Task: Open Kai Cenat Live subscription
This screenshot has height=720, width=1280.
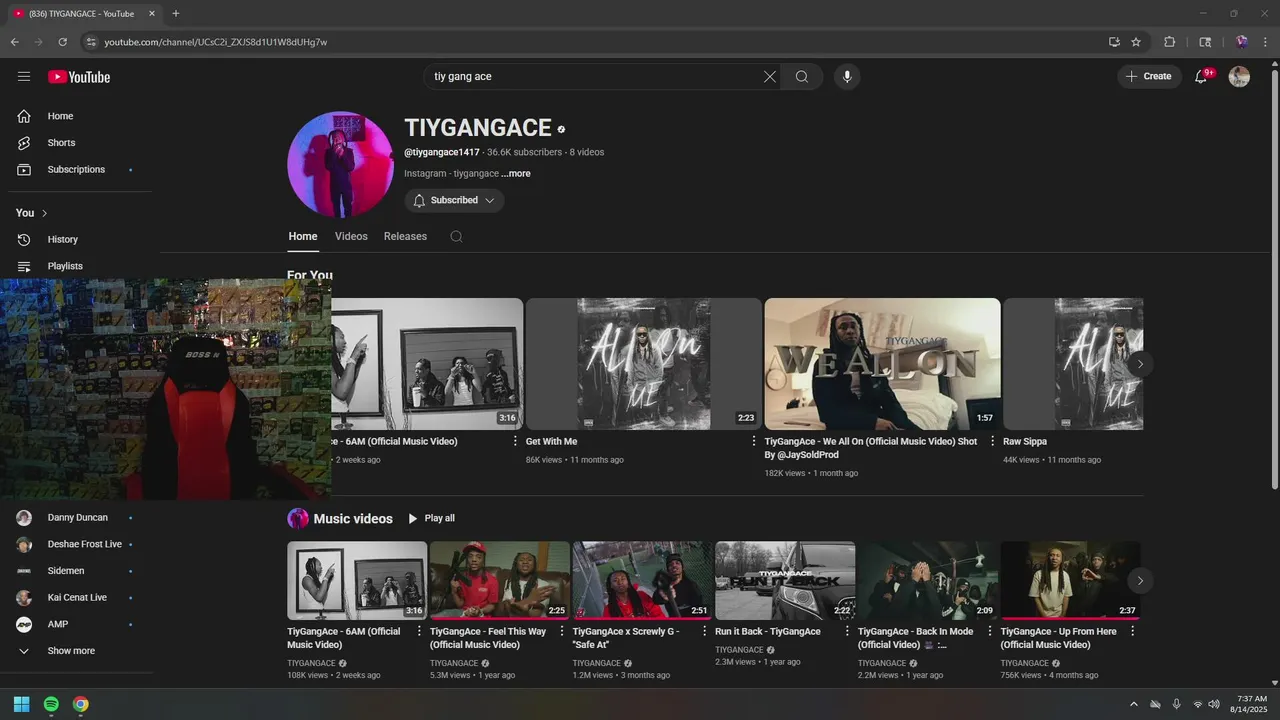Action: point(76,598)
